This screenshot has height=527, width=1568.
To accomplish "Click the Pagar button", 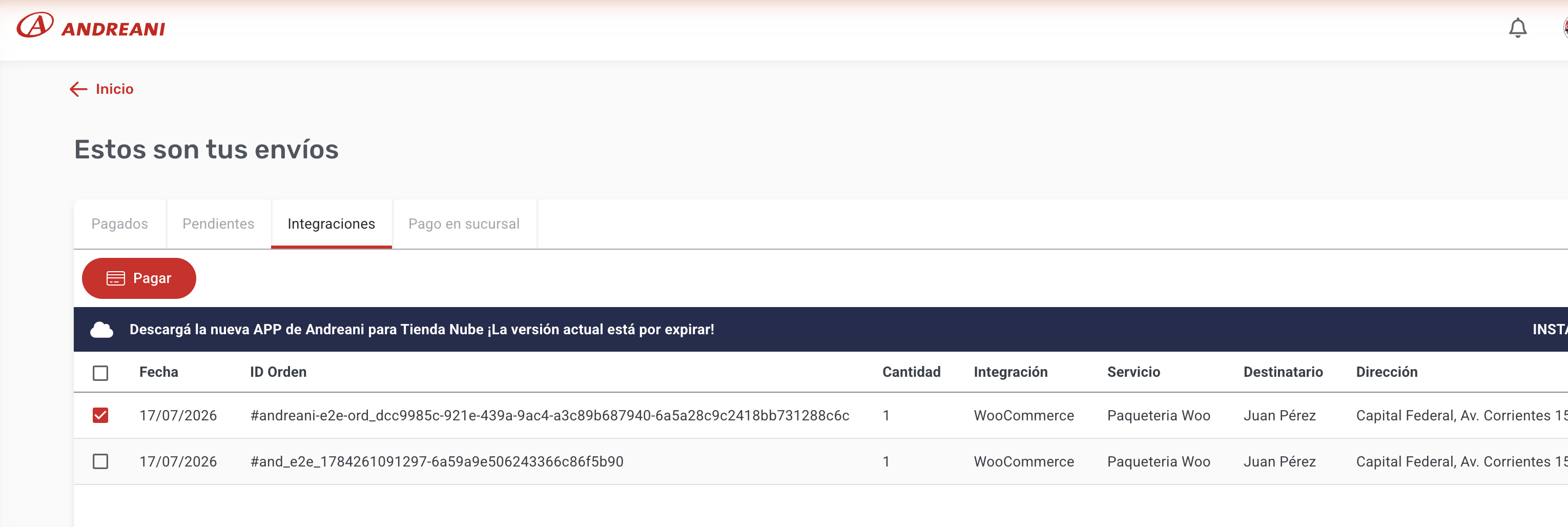I will [139, 278].
